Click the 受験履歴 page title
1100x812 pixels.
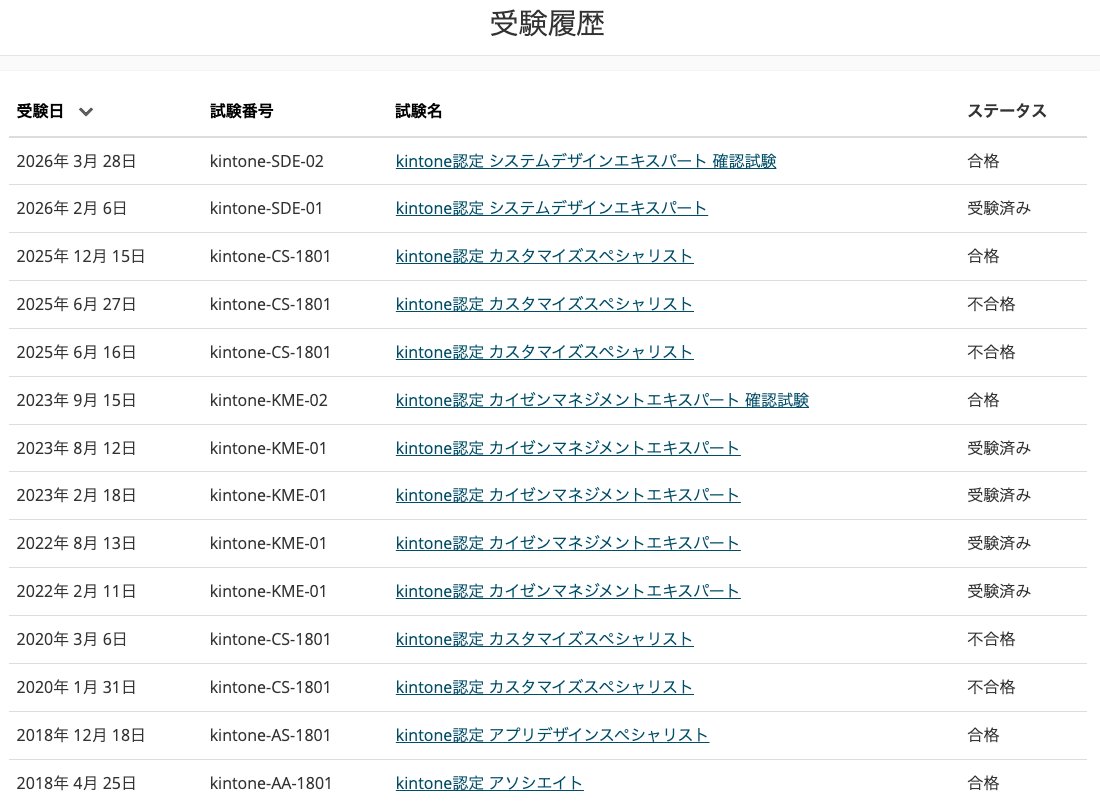(x=547, y=23)
